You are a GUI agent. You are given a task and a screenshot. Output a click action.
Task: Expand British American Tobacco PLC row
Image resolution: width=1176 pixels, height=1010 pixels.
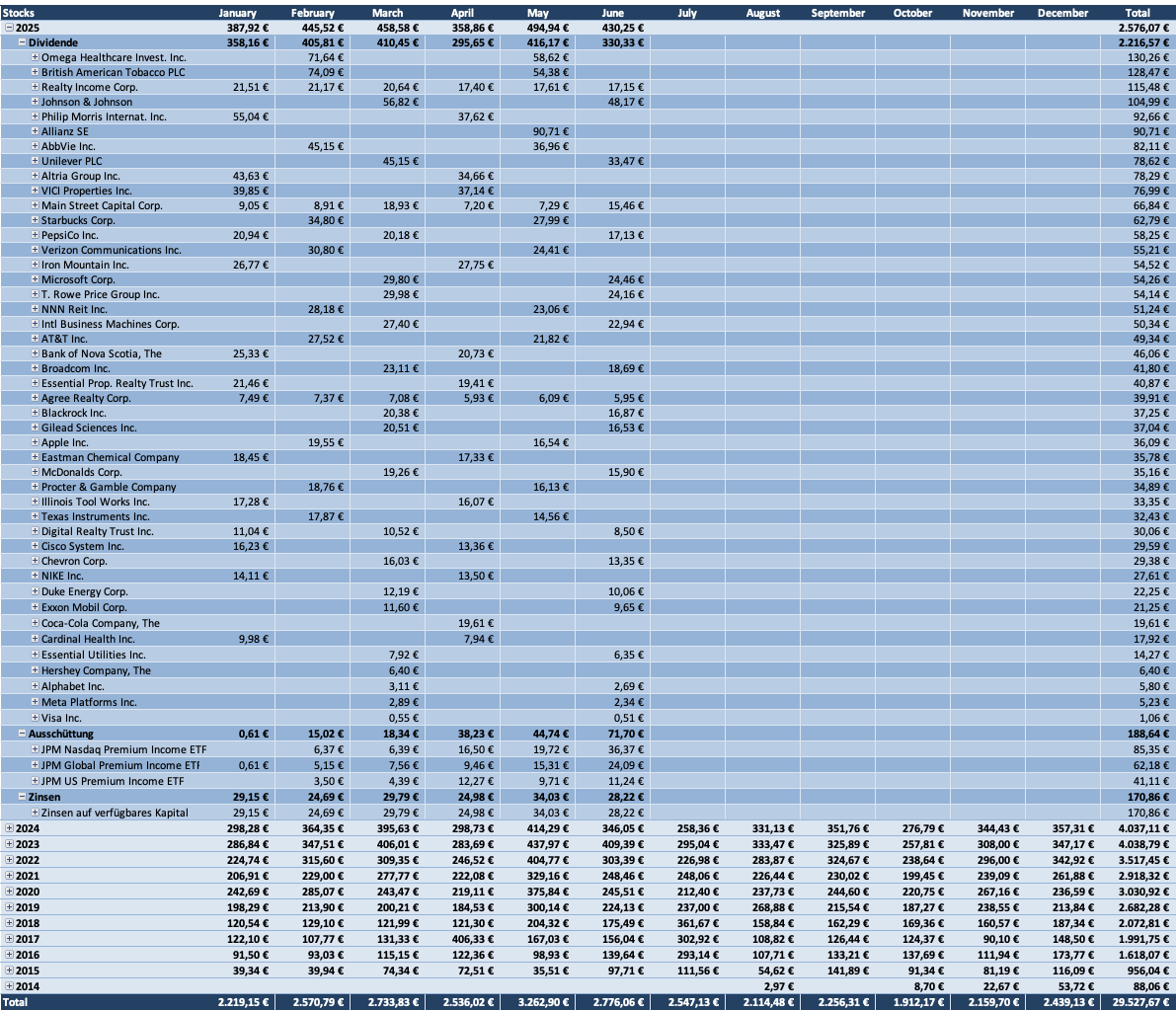pyautogui.click(x=35, y=72)
